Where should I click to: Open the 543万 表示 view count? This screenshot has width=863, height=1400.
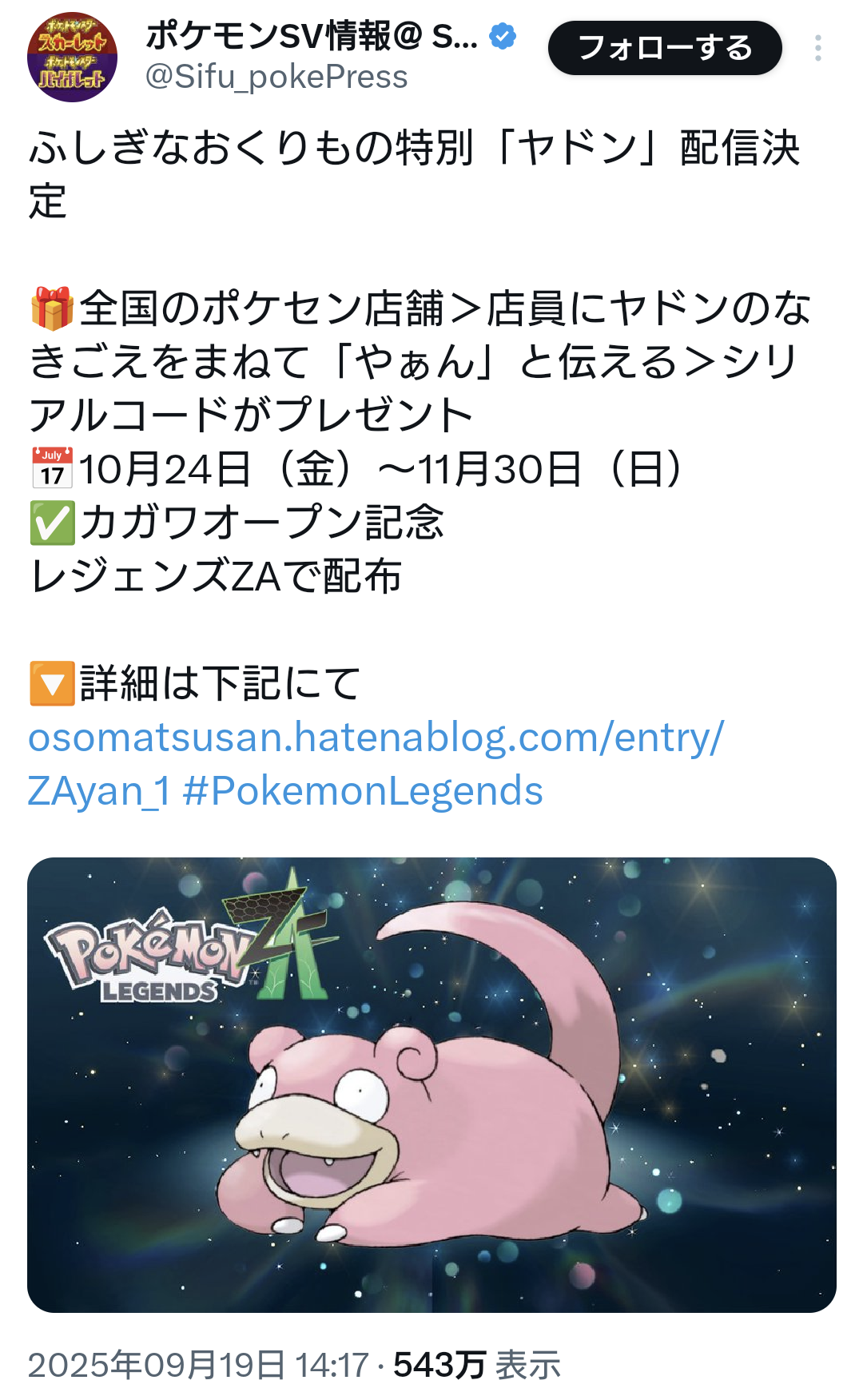pos(477,1365)
